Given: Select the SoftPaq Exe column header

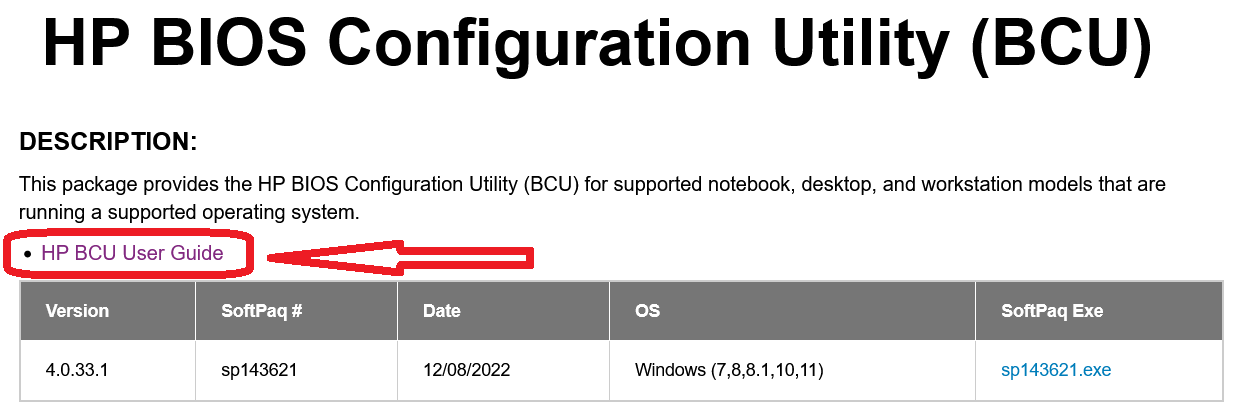Looking at the screenshot, I should coord(1051,311).
